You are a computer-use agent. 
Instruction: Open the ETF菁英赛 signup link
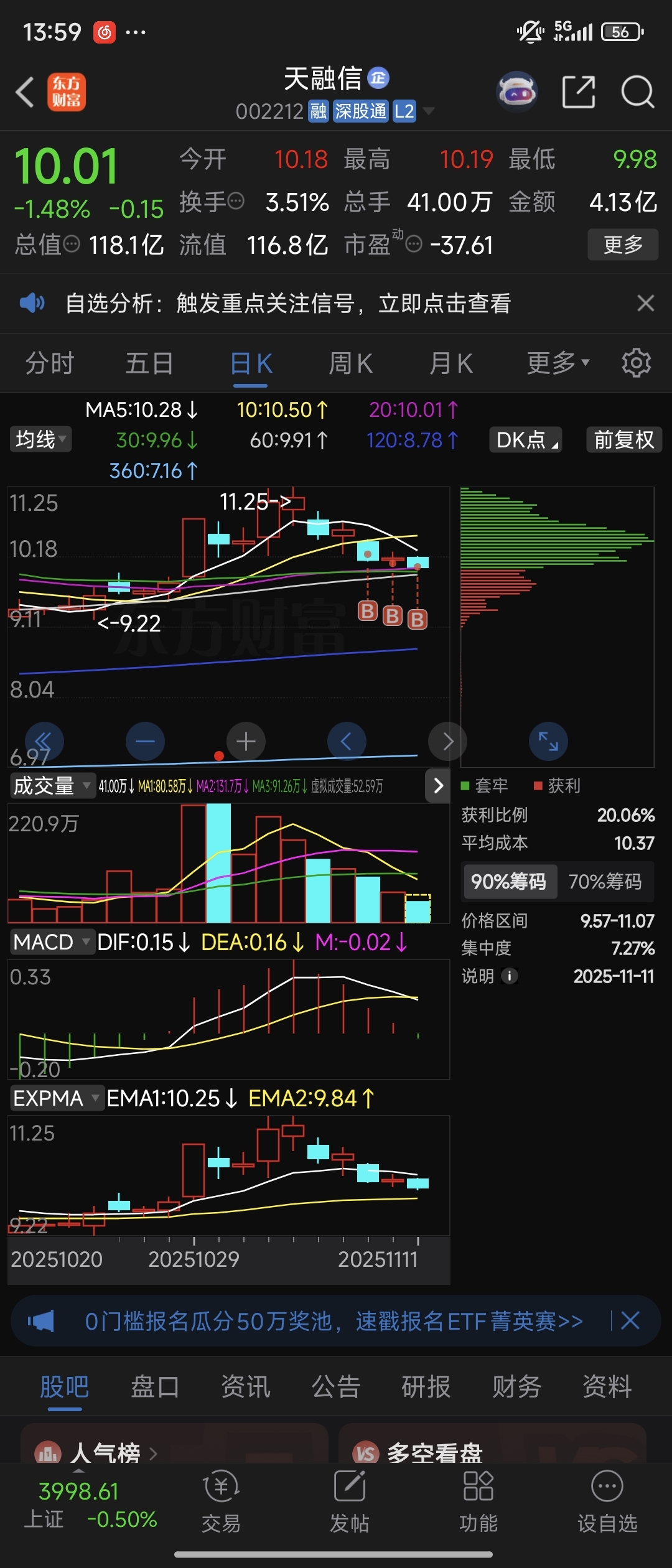point(334,1320)
